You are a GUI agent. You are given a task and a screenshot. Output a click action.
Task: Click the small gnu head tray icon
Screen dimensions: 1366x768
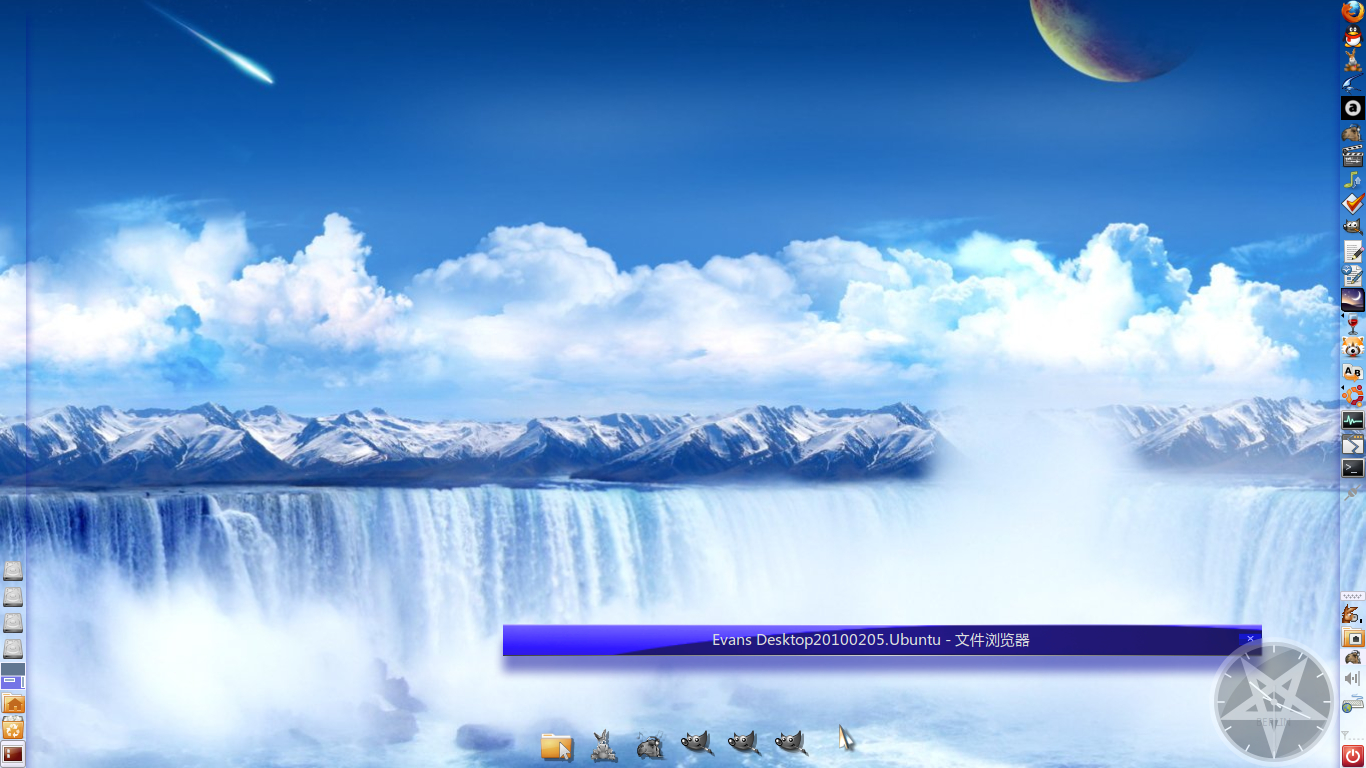point(1353,658)
